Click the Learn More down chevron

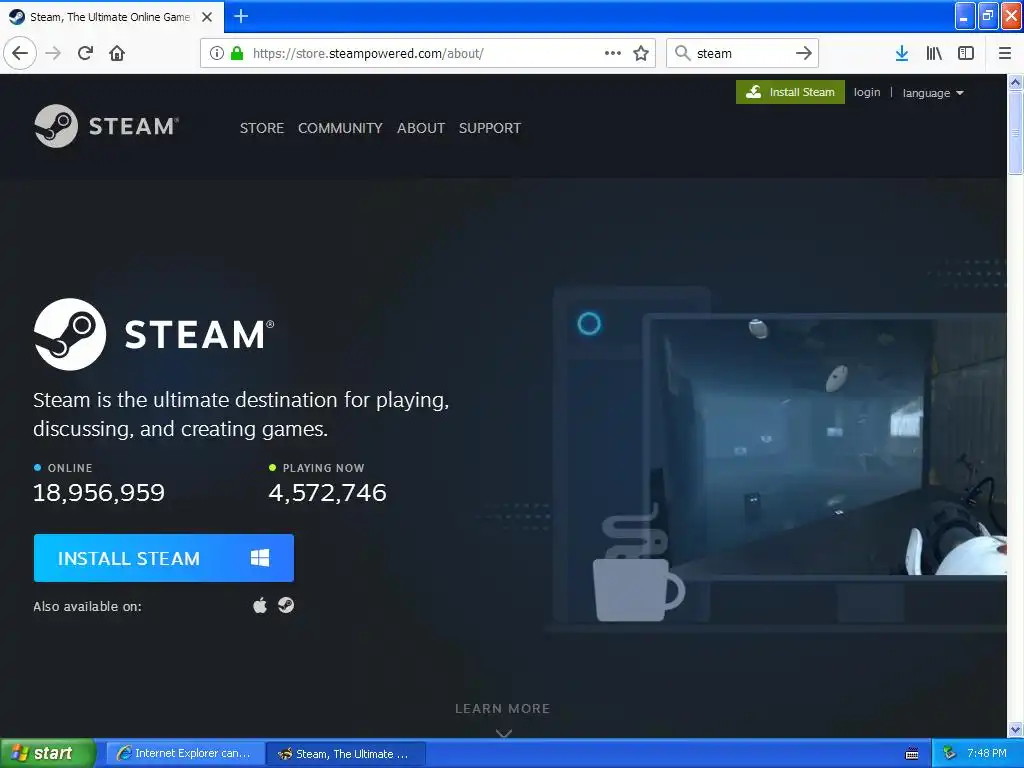coord(504,733)
